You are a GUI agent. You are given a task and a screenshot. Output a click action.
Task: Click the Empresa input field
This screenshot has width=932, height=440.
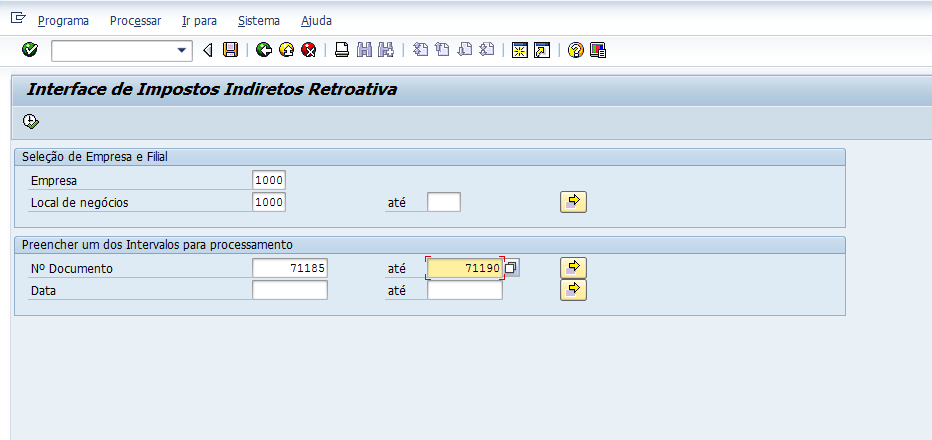pos(269,180)
